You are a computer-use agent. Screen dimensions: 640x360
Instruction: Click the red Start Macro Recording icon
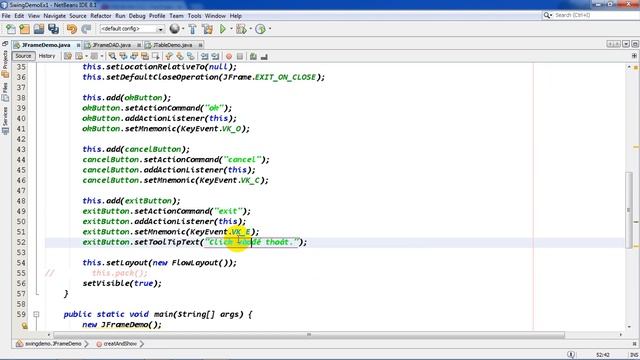(x=229, y=56)
